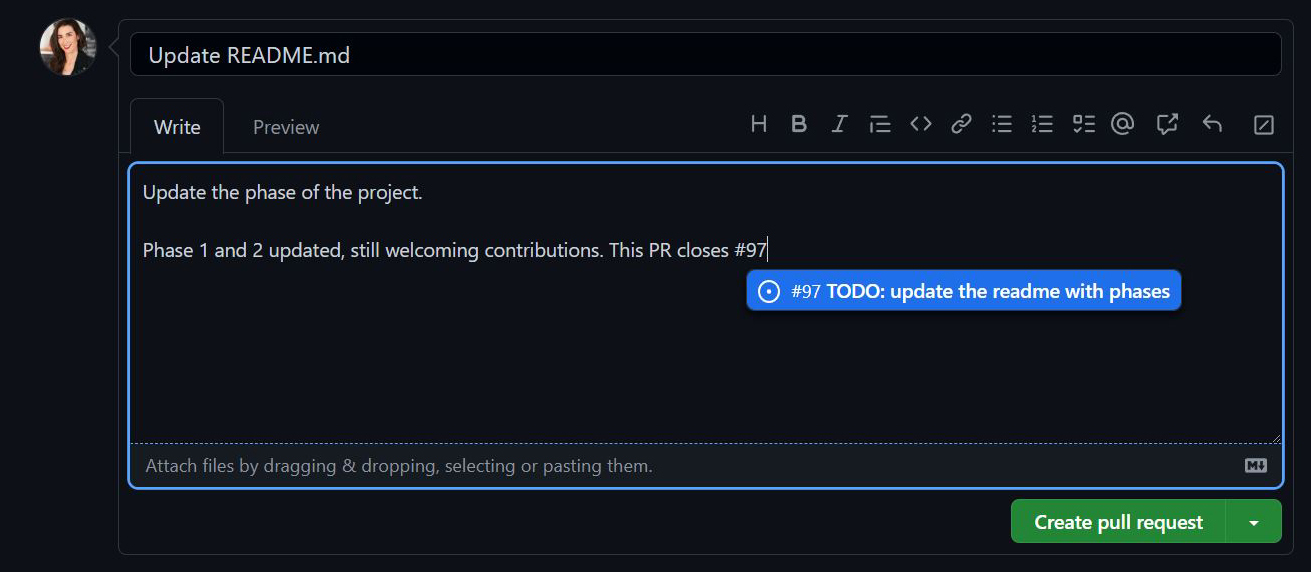The width and height of the screenshot is (1311, 572).
Task: Select the #97 TODO issue suggestion
Action: tap(964, 291)
